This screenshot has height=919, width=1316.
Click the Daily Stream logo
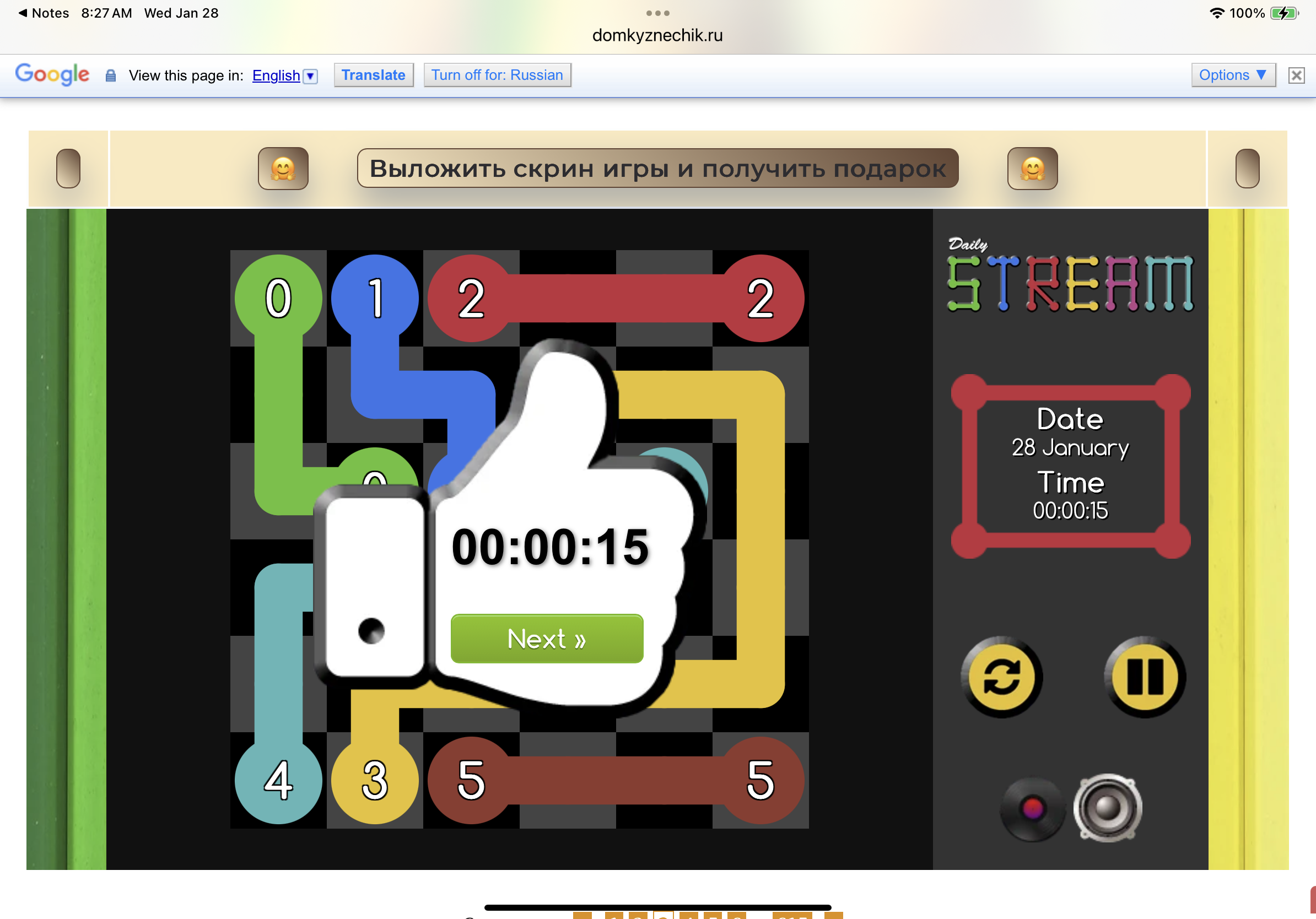pyautogui.click(x=1070, y=276)
